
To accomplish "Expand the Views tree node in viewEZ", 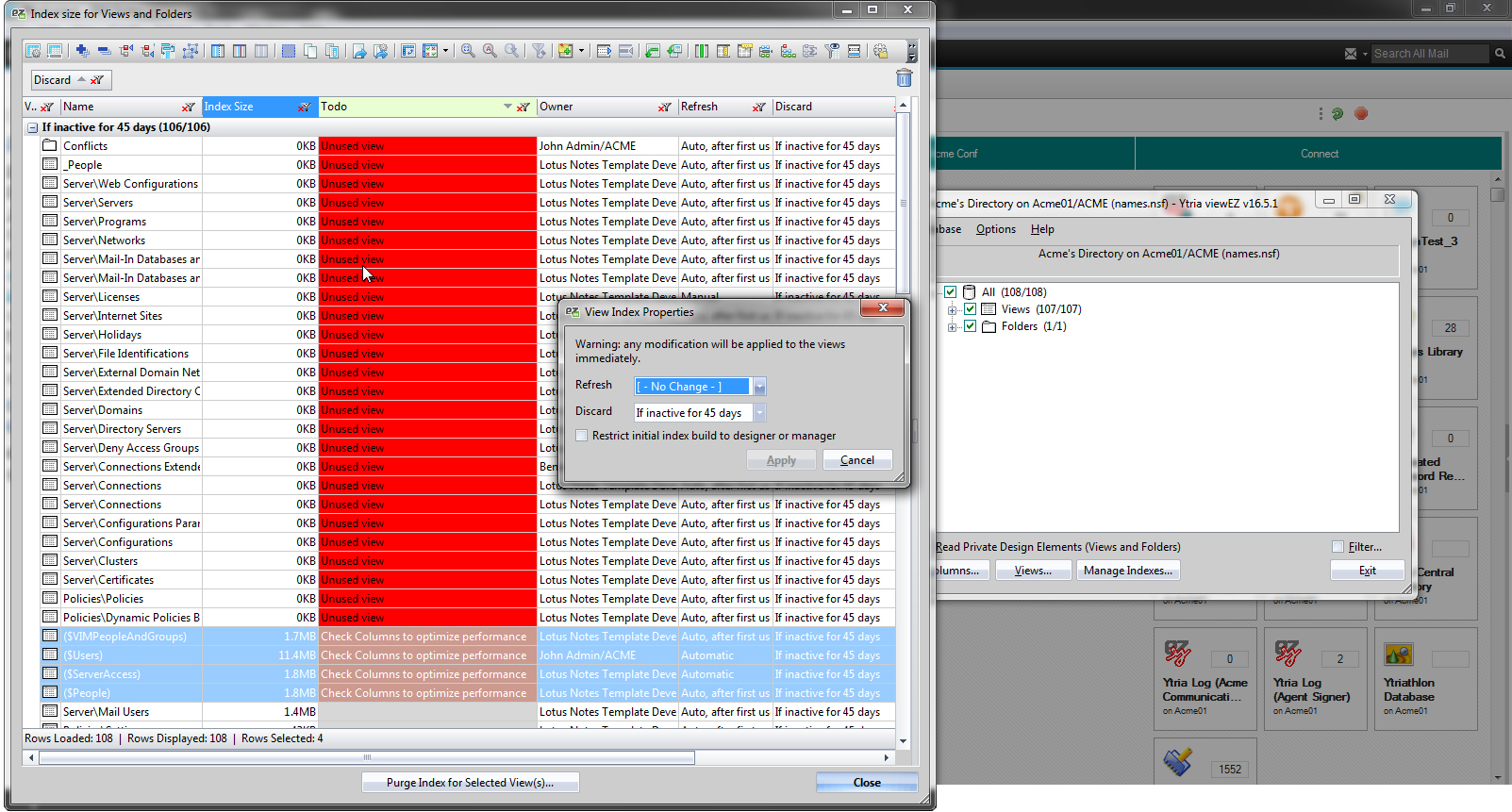I will (x=952, y=310).
